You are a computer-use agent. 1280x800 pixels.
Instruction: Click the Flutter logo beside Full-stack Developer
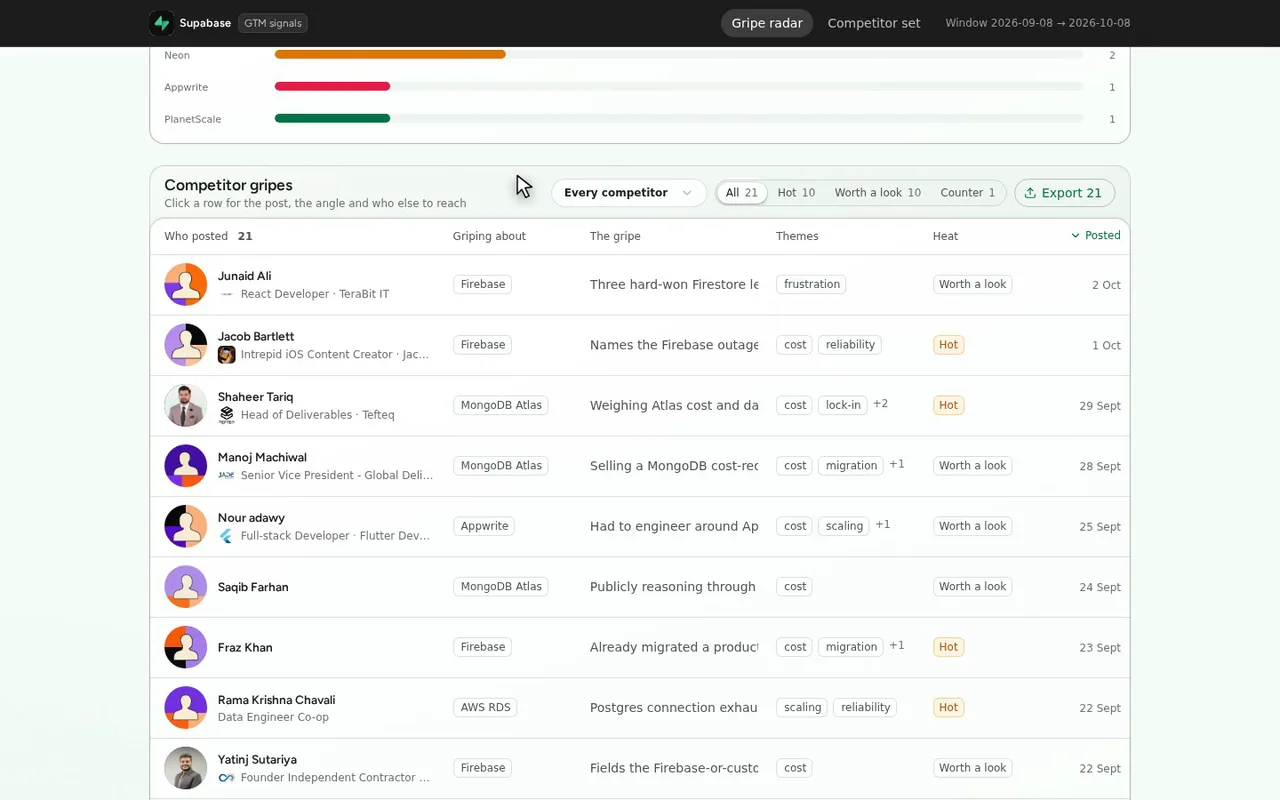tap(226, 536)
